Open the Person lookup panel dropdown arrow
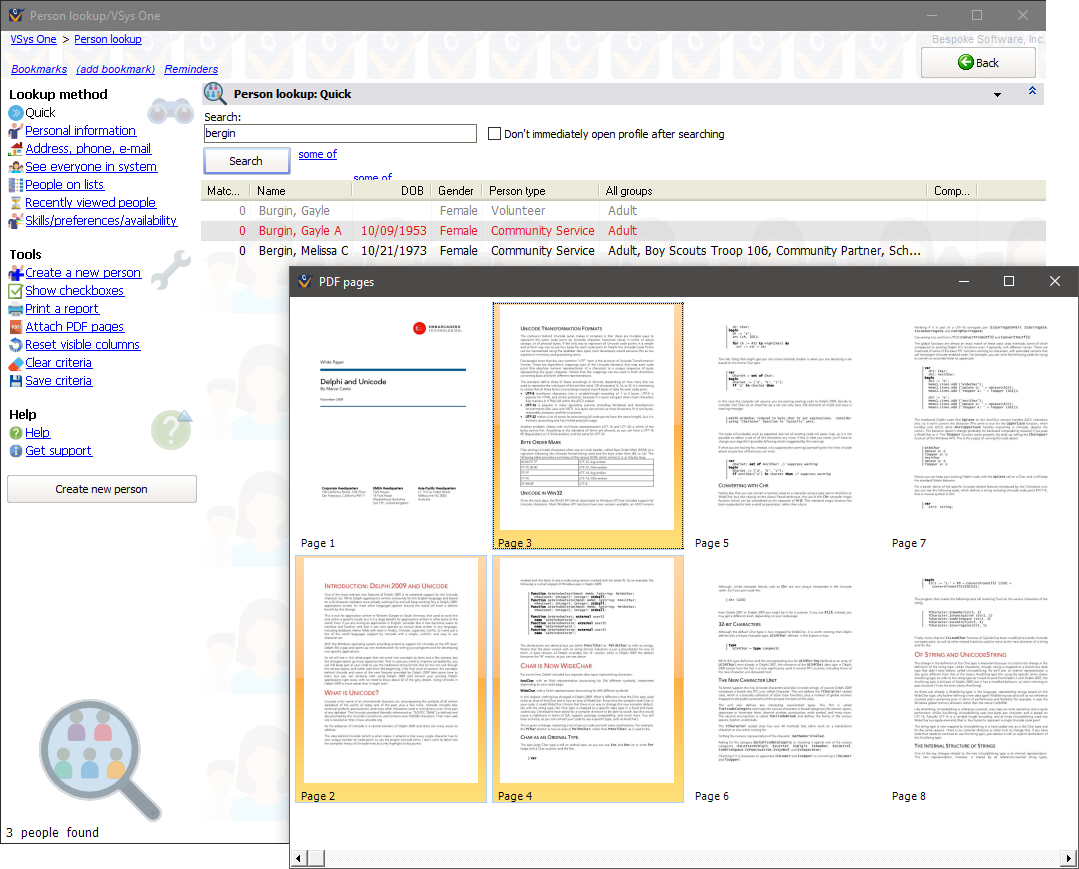Viewport: 1079px width, 869px height. pyautogui.click(x=997, y=95)
